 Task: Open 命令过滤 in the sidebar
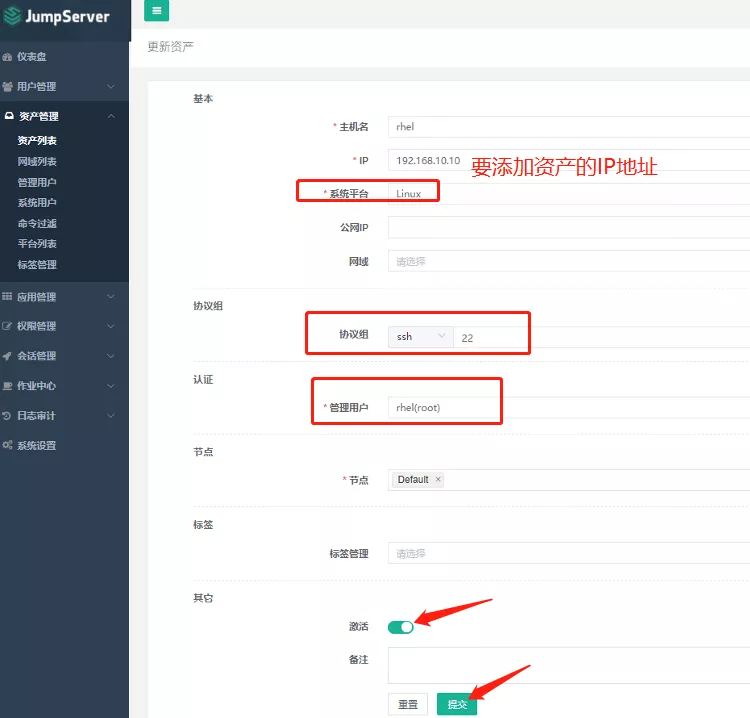click(x=37, y=224)
